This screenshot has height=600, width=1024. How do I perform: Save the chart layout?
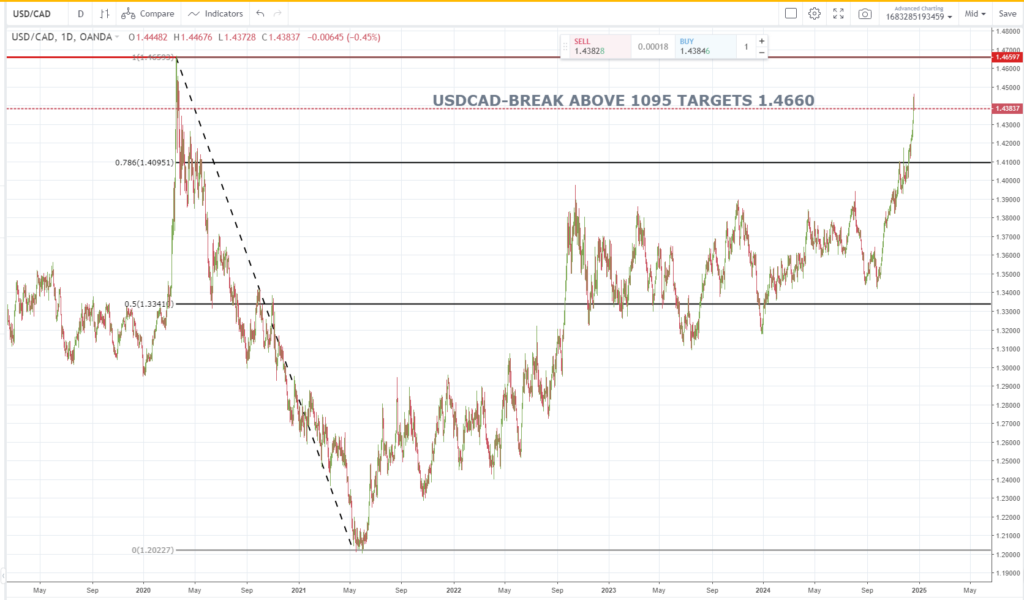(1007, 14)
